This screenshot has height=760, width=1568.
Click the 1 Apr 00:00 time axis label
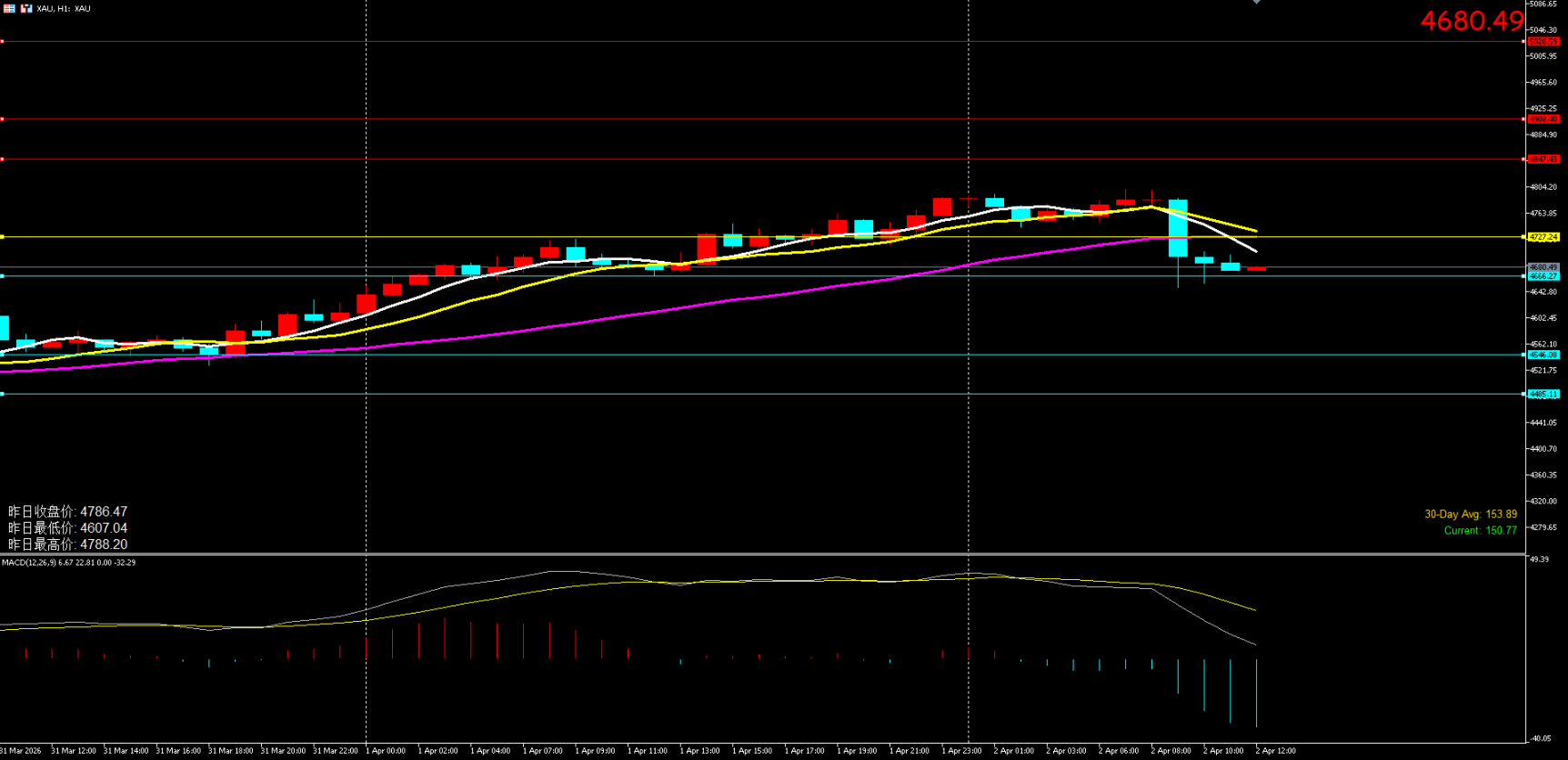tap(386, 751)
